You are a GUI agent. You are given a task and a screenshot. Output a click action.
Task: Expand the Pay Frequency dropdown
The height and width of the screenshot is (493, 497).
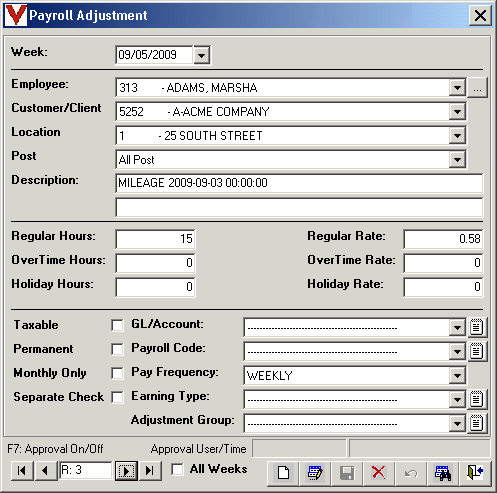tap(457, 376)
